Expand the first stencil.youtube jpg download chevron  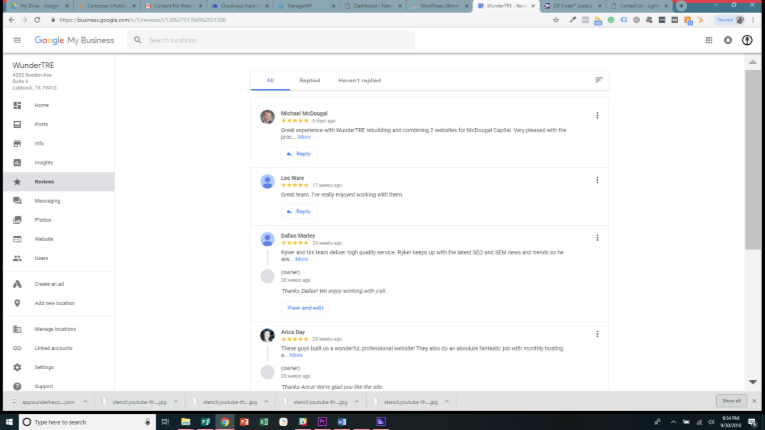tap(176, 402)
